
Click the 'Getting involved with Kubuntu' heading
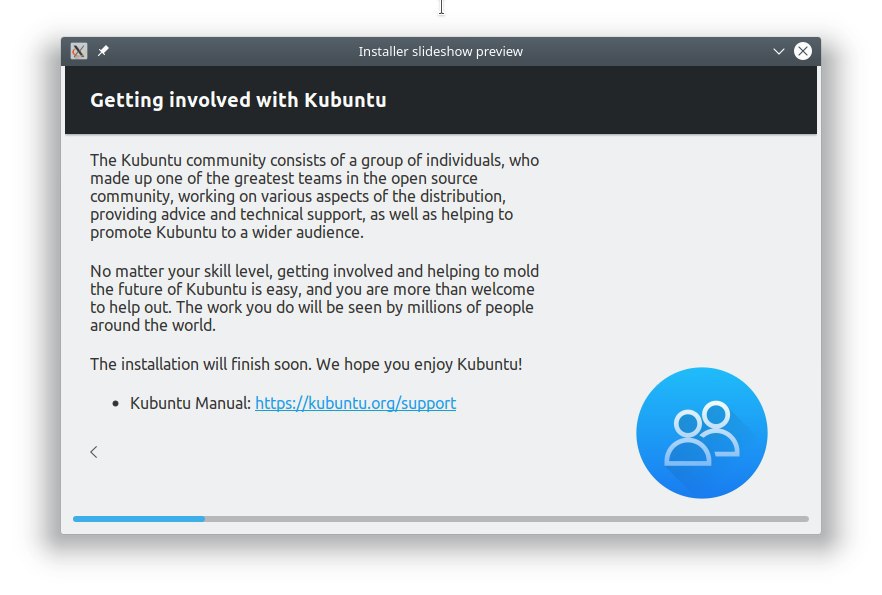click(x=238, y=100)
